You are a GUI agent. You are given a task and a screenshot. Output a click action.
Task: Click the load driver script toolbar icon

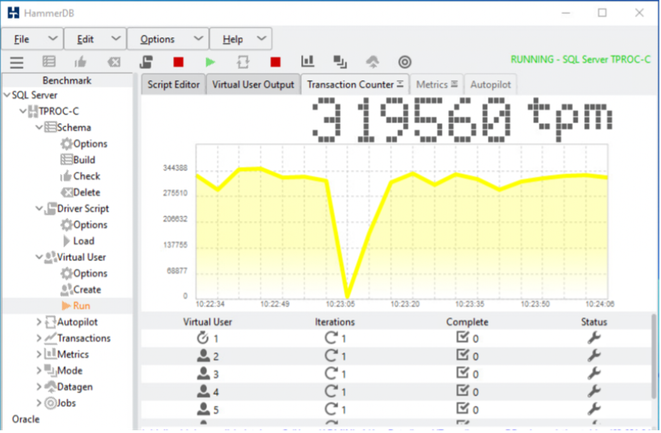tap(146, 62)
